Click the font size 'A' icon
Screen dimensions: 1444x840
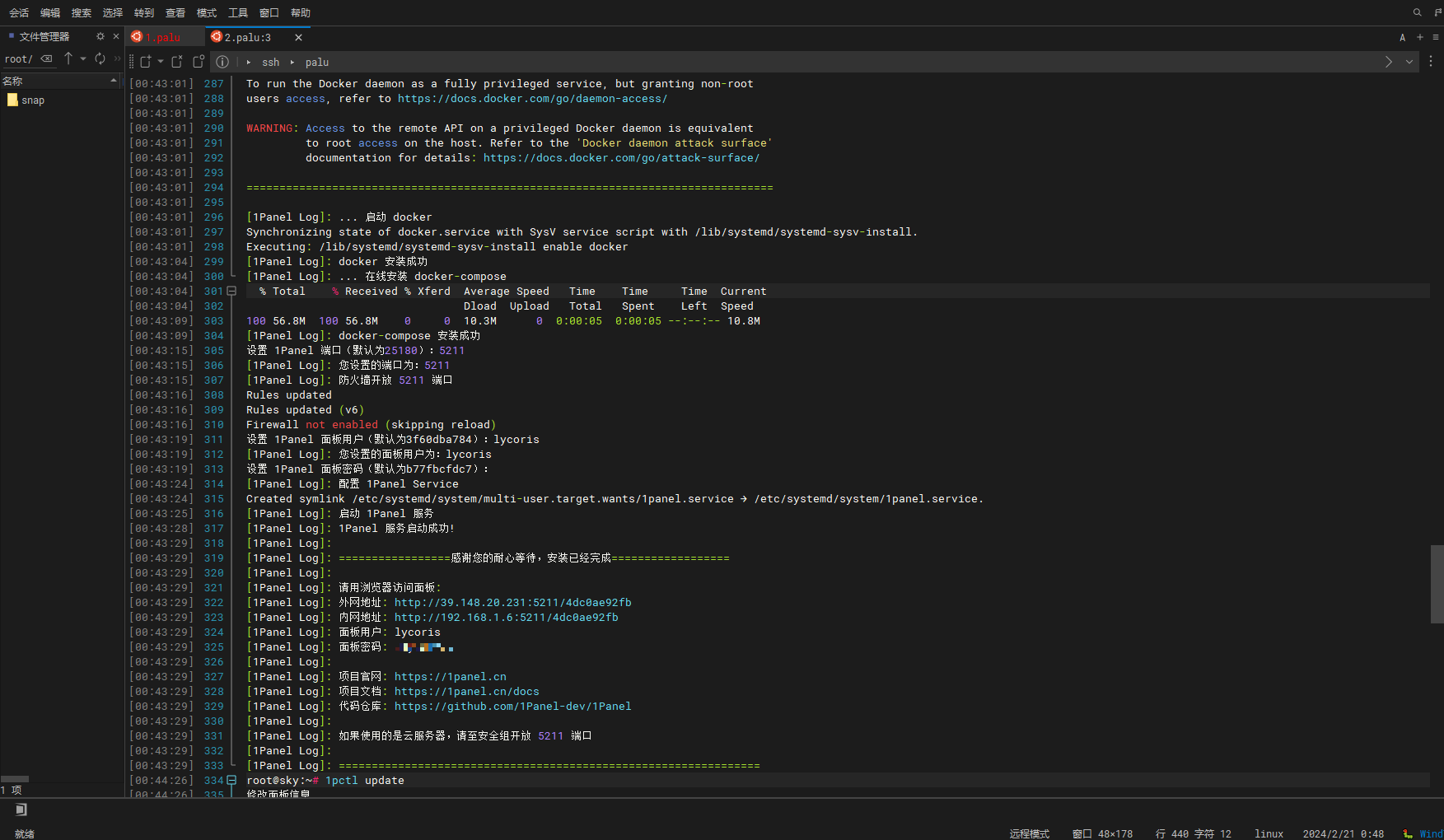[1402, 37]
